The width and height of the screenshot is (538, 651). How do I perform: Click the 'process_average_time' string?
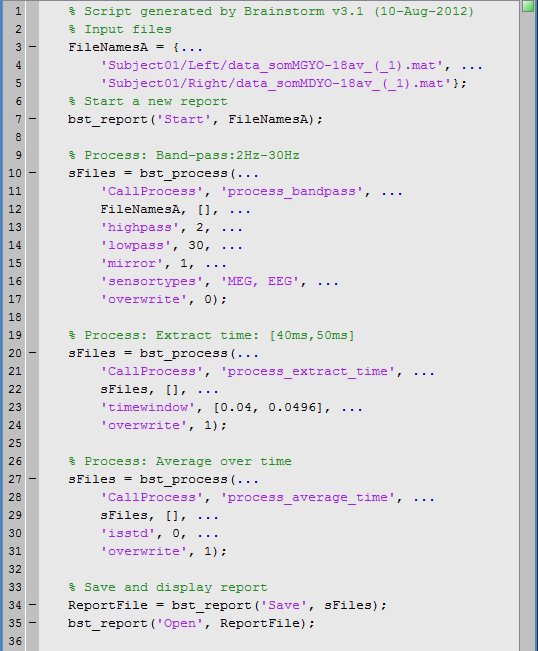[x=308, y=497]
